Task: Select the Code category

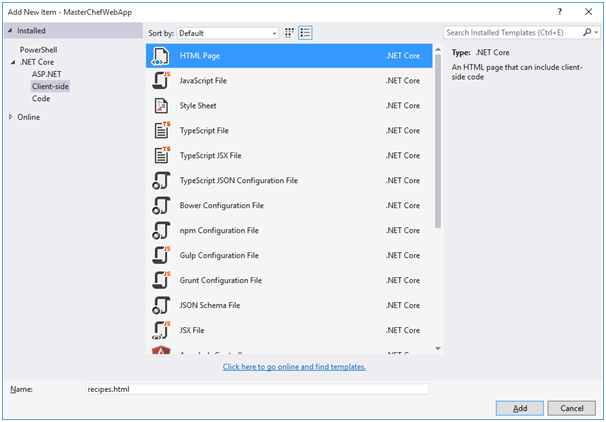Action: (x=41, y=99)
